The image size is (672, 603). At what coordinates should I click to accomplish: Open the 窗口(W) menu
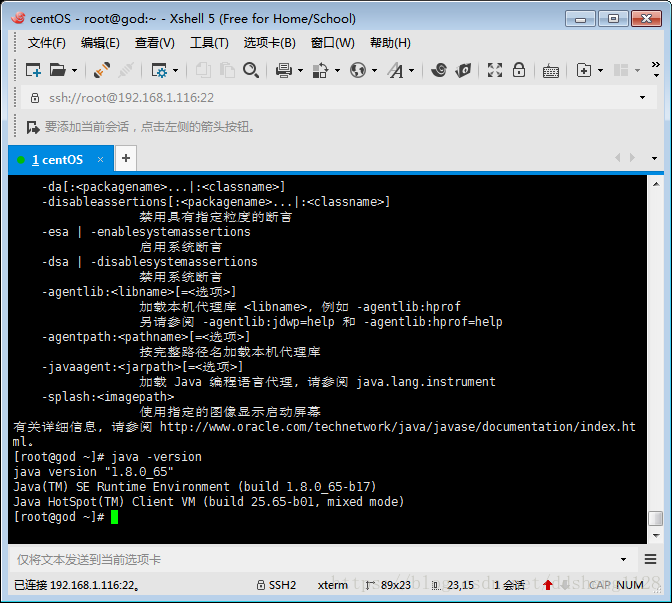pos(333,43)
